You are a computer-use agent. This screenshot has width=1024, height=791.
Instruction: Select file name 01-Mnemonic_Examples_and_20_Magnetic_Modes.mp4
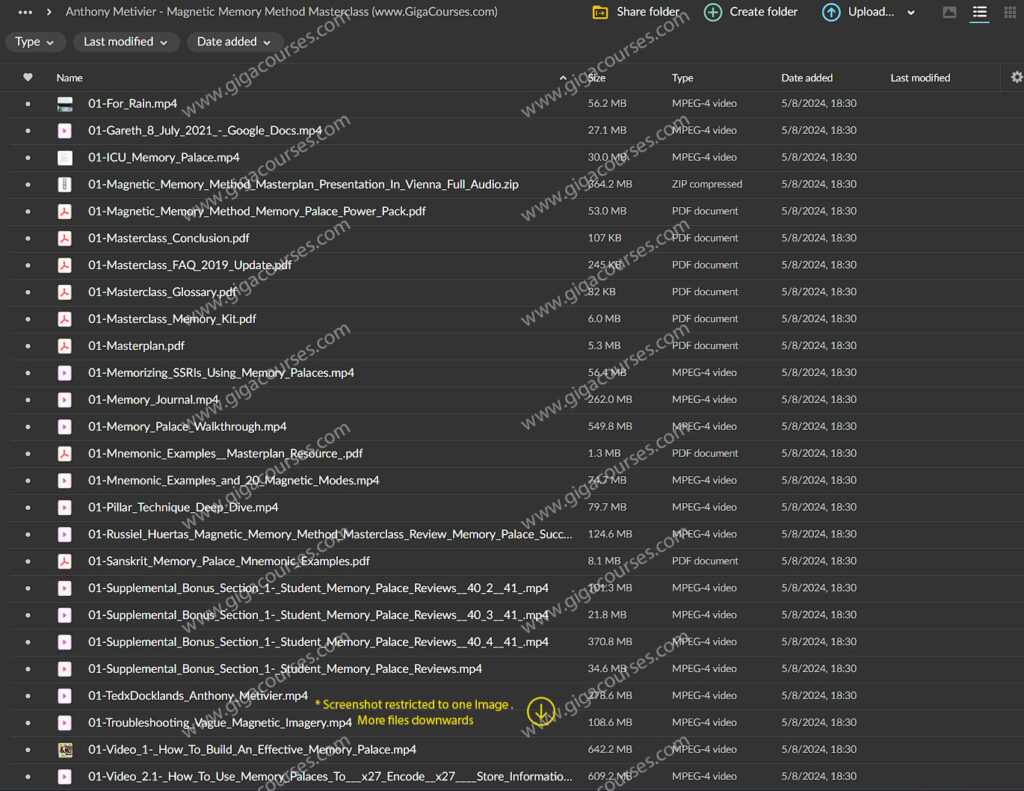(x=234, y=481)
